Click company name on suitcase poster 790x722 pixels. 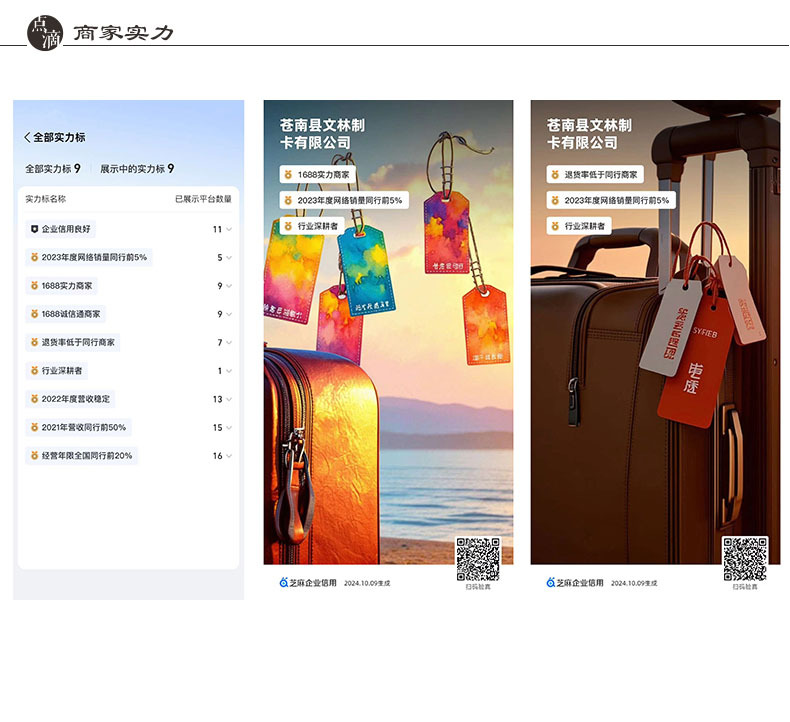pos(589,134)
